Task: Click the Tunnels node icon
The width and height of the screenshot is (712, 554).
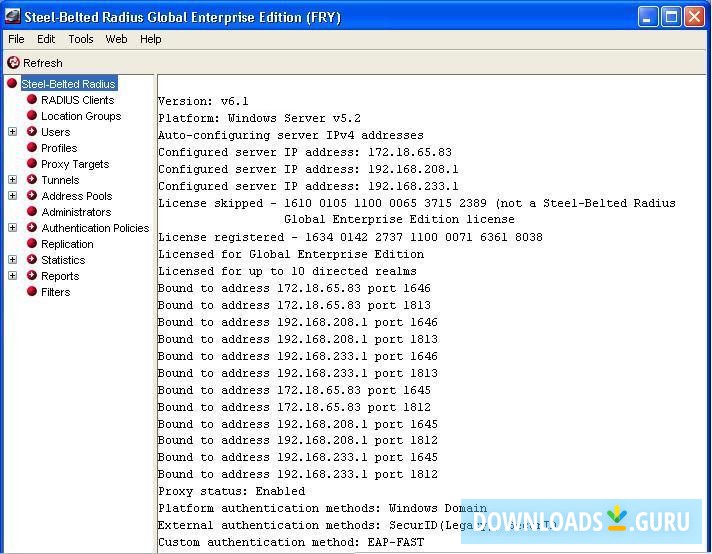Action: (32, 179)
